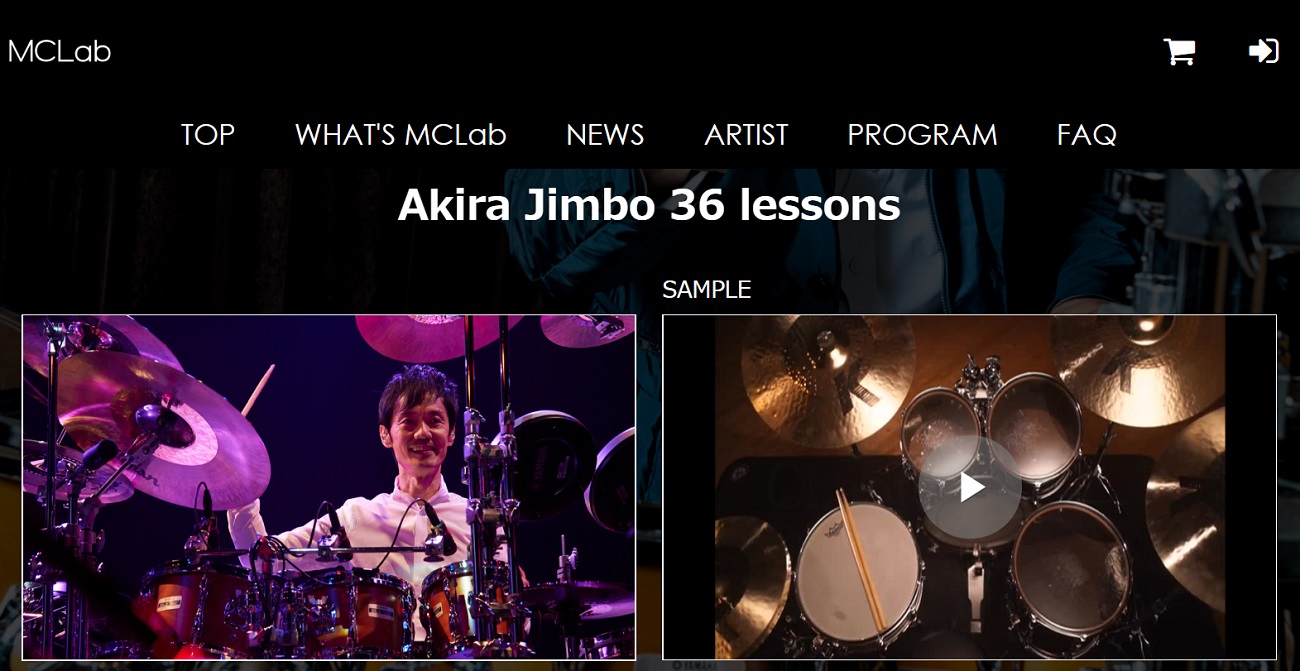Open the ARTIST page

[x=746, y=135]
